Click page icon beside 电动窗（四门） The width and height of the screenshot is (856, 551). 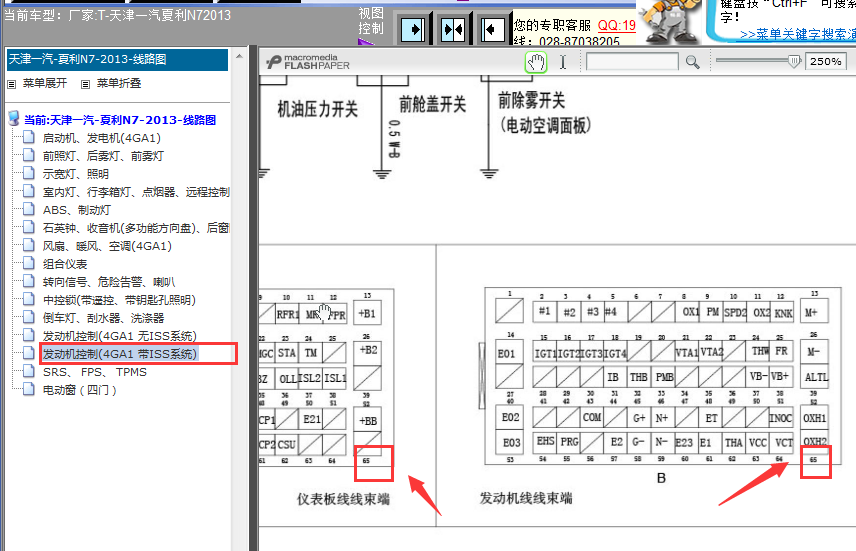(29, 390)
